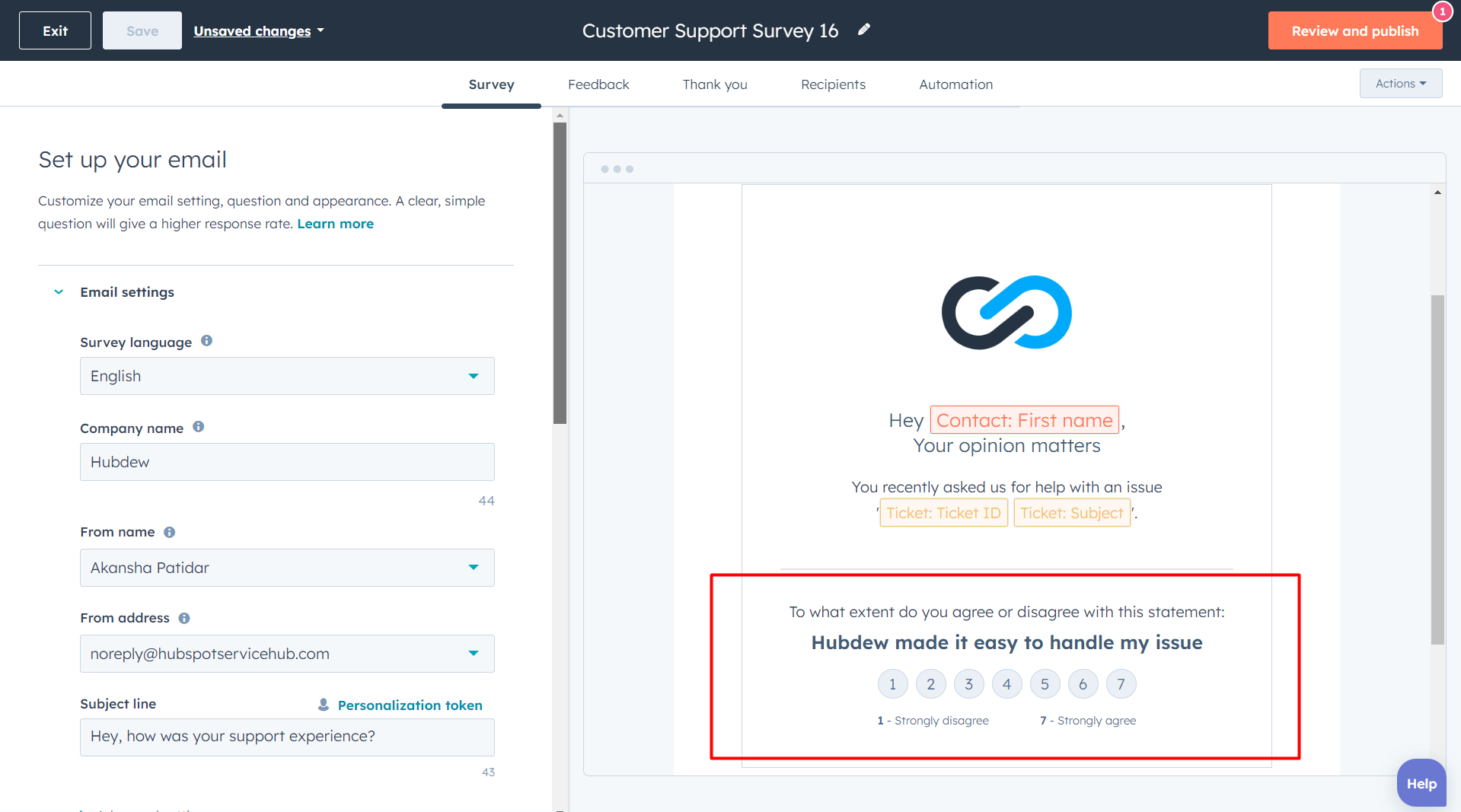Switch to the Feedback tab
This screenshot has width=1461, height=812.
pos(598,84)
